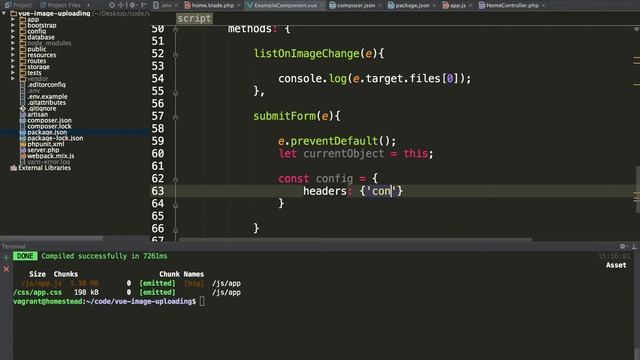This screenshot has height=360, width=640.
Task: Click the icon next to artisan file
Action: click(23, 114)
